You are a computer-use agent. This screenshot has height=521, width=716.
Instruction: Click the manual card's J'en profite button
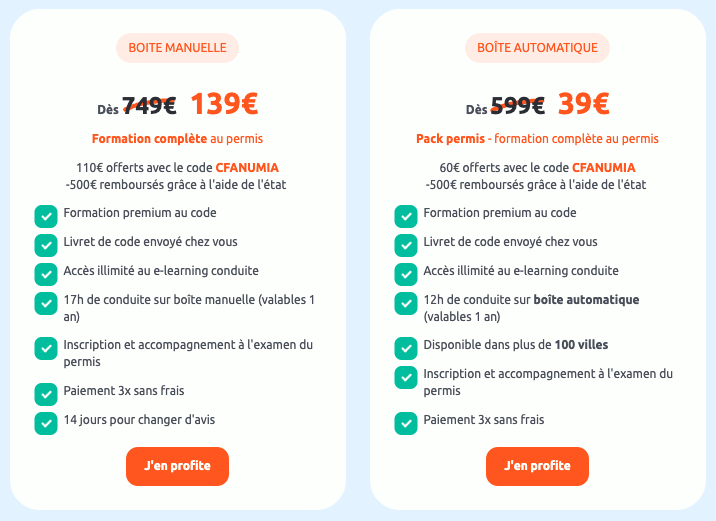click(177, 466)
